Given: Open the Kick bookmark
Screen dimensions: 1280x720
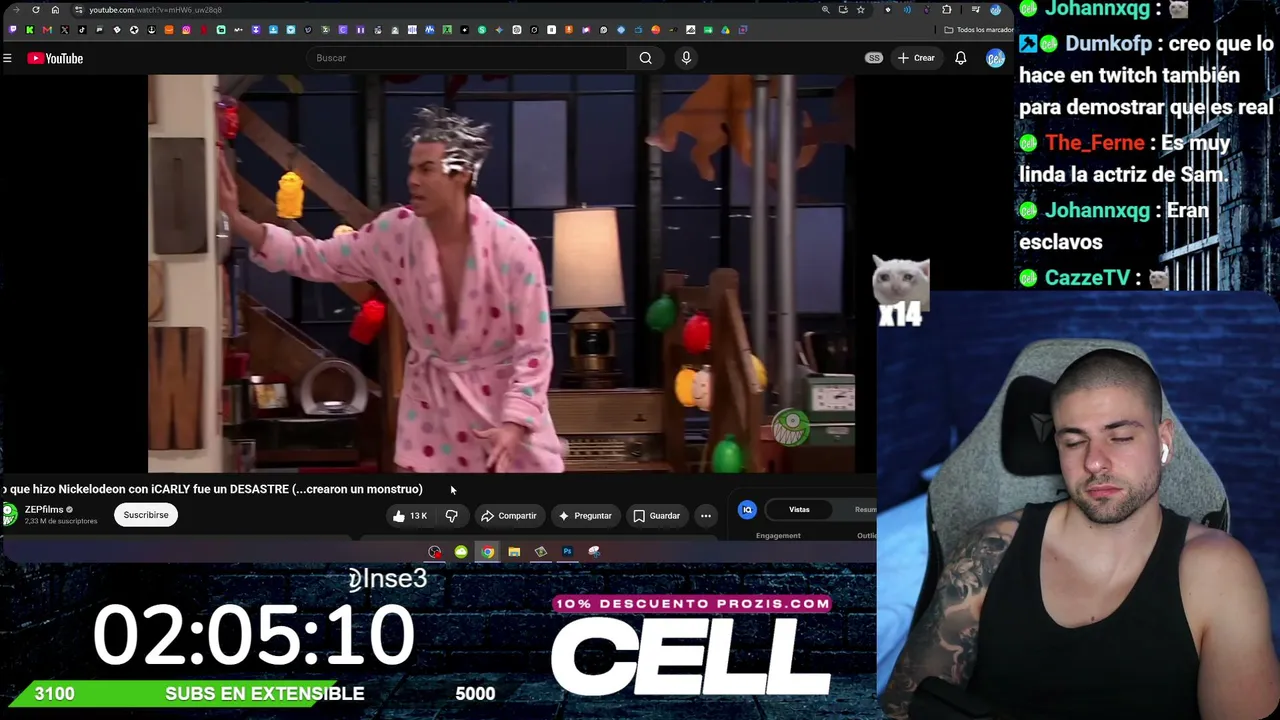Looking at the screenshot, I should (29, 30).
